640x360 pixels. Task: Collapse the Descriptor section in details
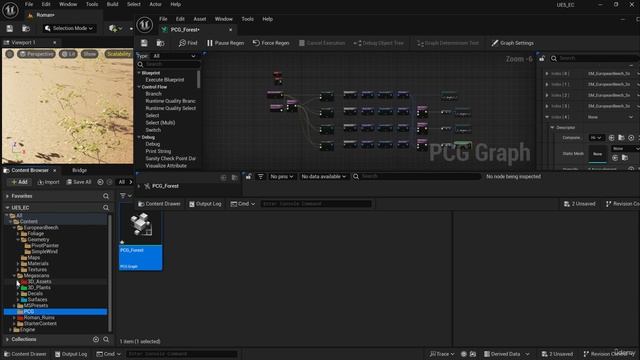coord(552,127)
